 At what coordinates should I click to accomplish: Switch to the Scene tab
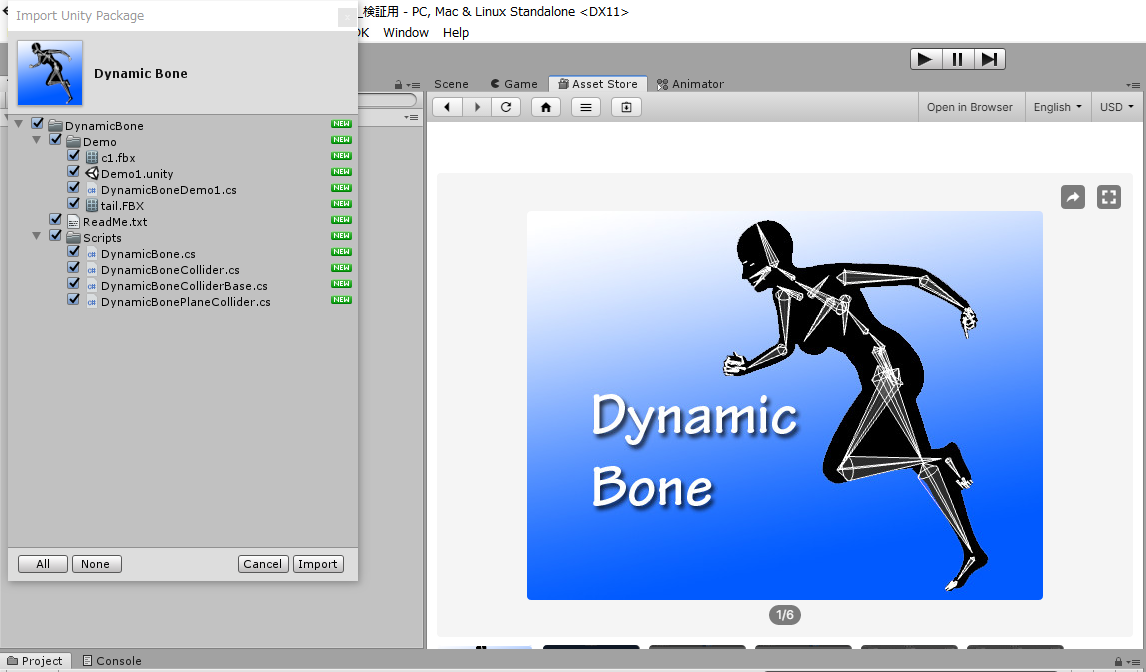click(451, 84)
